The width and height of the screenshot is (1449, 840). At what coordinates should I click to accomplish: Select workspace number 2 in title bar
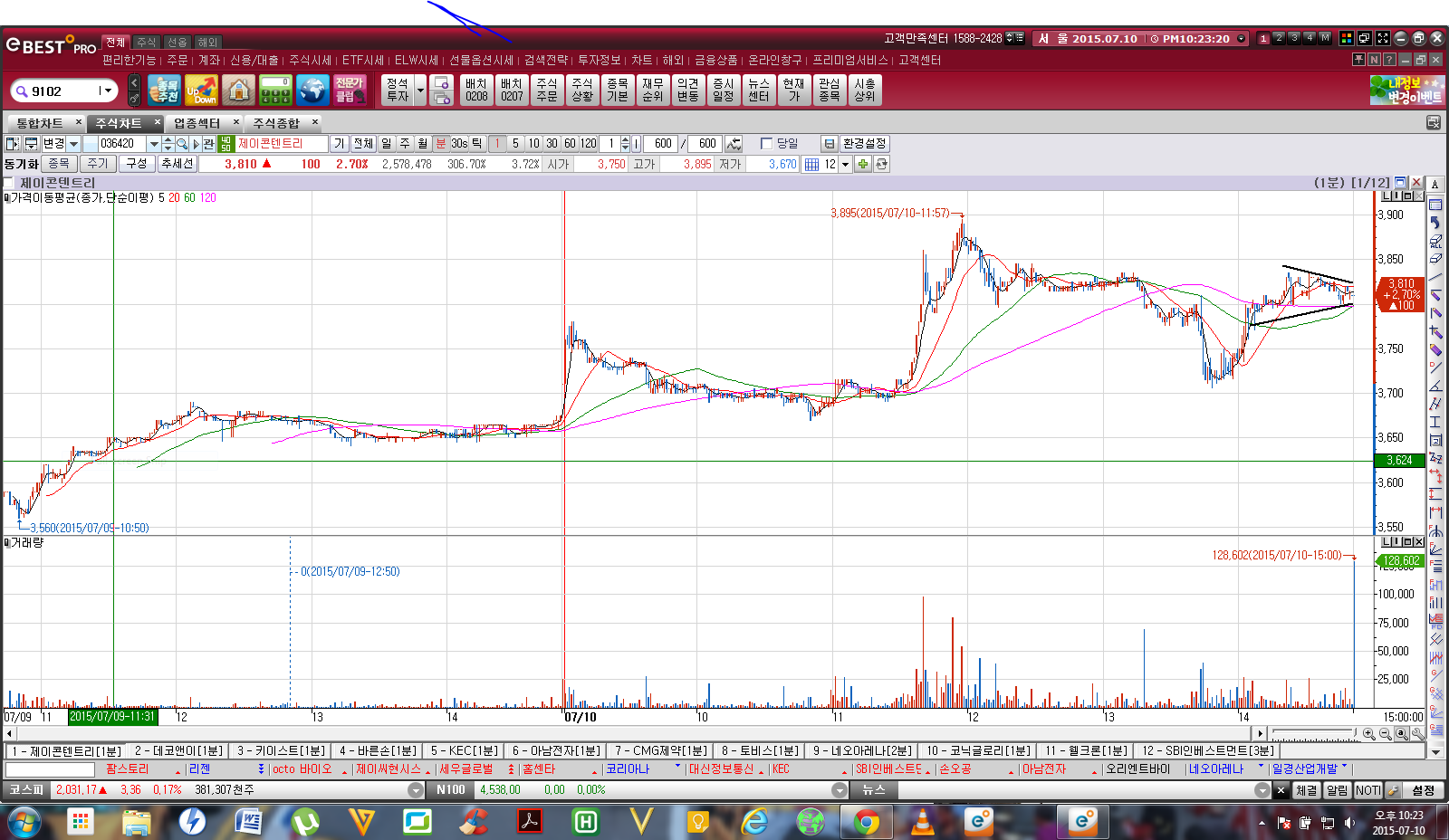coord(1279,38)
